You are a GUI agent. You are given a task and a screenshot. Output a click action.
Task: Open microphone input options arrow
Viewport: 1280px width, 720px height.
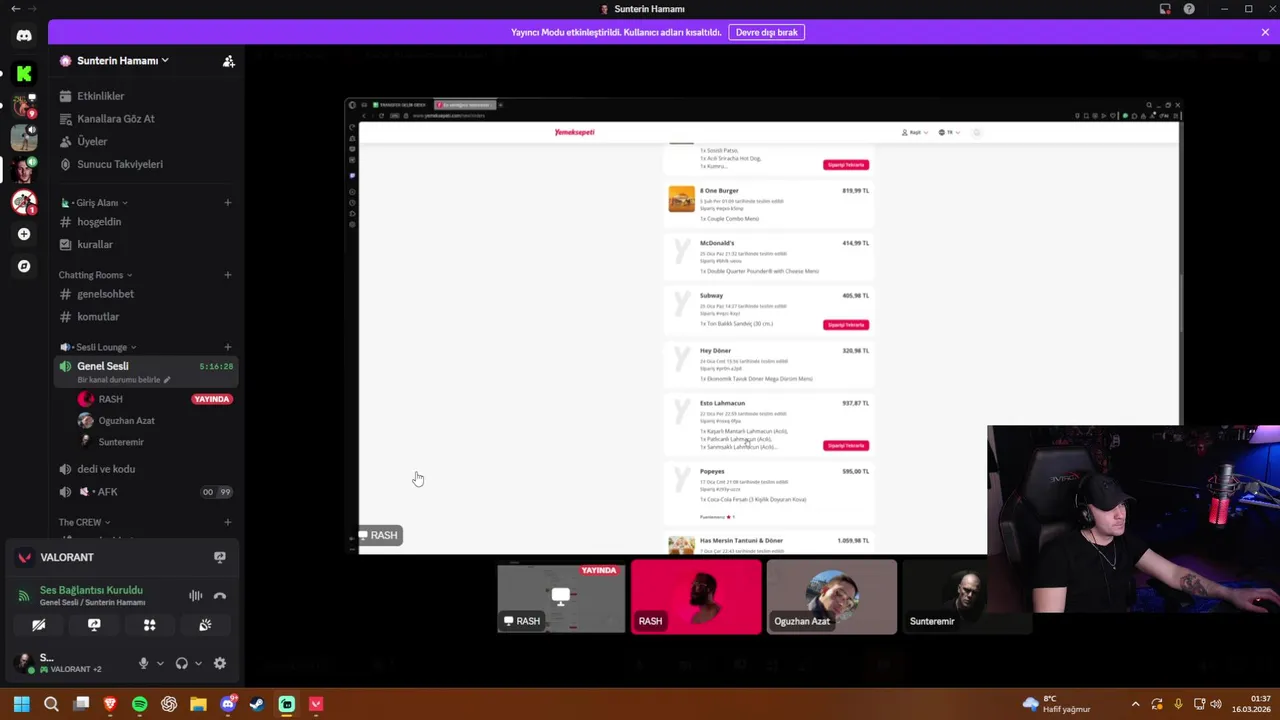160,663
